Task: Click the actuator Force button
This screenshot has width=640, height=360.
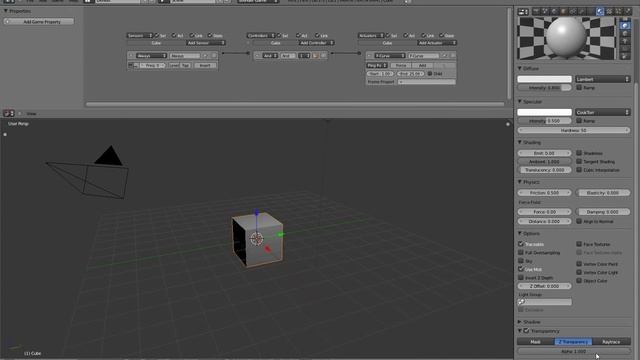Action: pyautogui.click(x=400, y=65)
